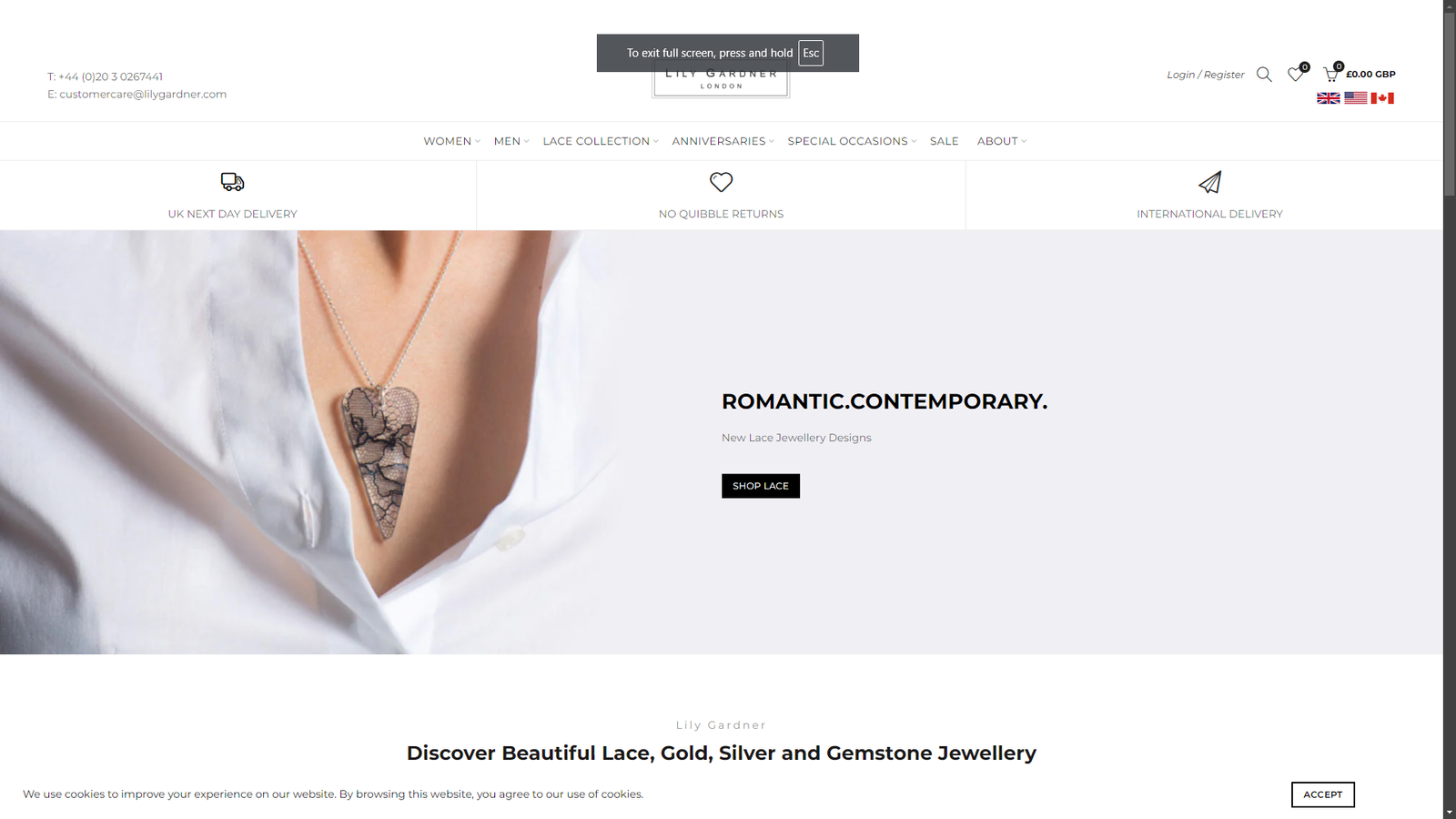1456x819 pixels.
Task: Select the Canada flag currency
Action: pos(1382,98)
